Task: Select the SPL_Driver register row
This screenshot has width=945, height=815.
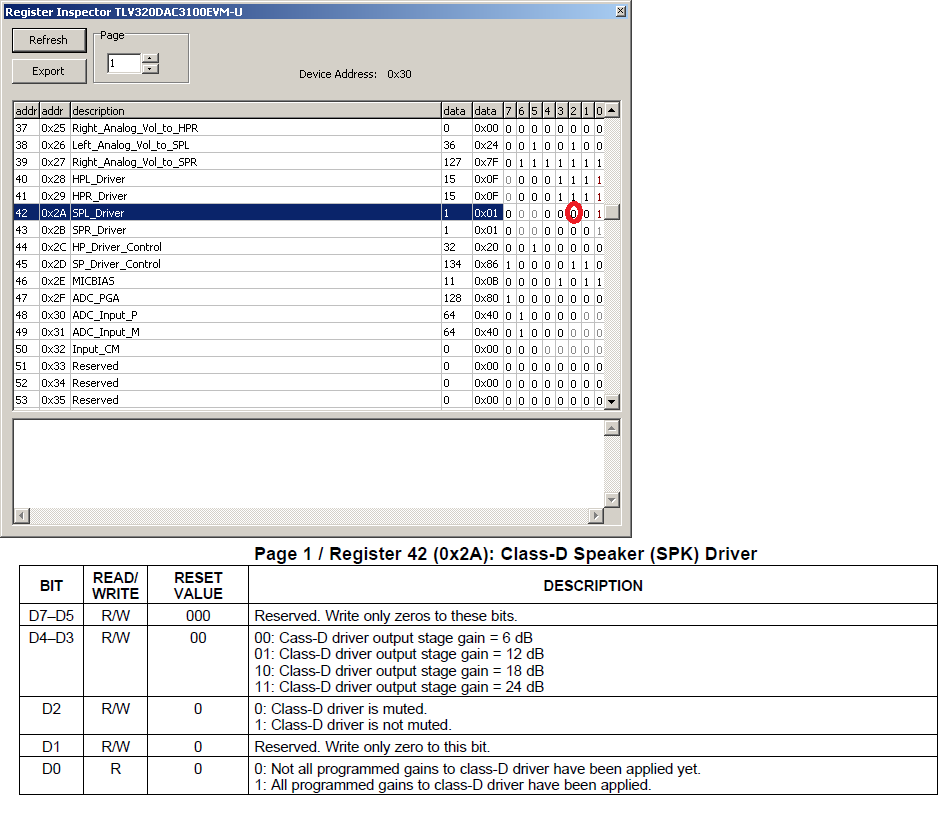Action: [x=309, y=213]
